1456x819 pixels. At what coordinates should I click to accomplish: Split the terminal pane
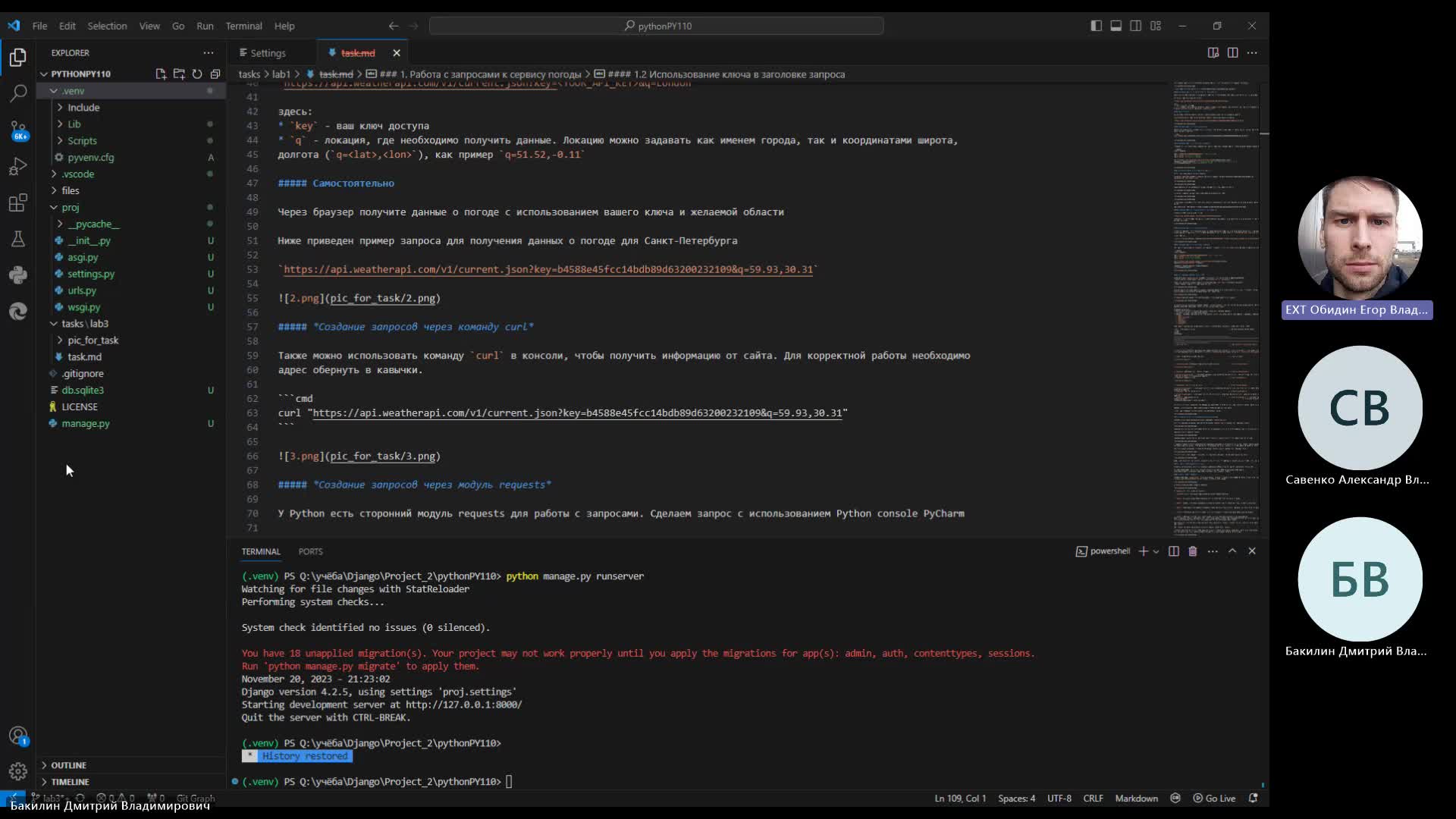[1174, 551]
